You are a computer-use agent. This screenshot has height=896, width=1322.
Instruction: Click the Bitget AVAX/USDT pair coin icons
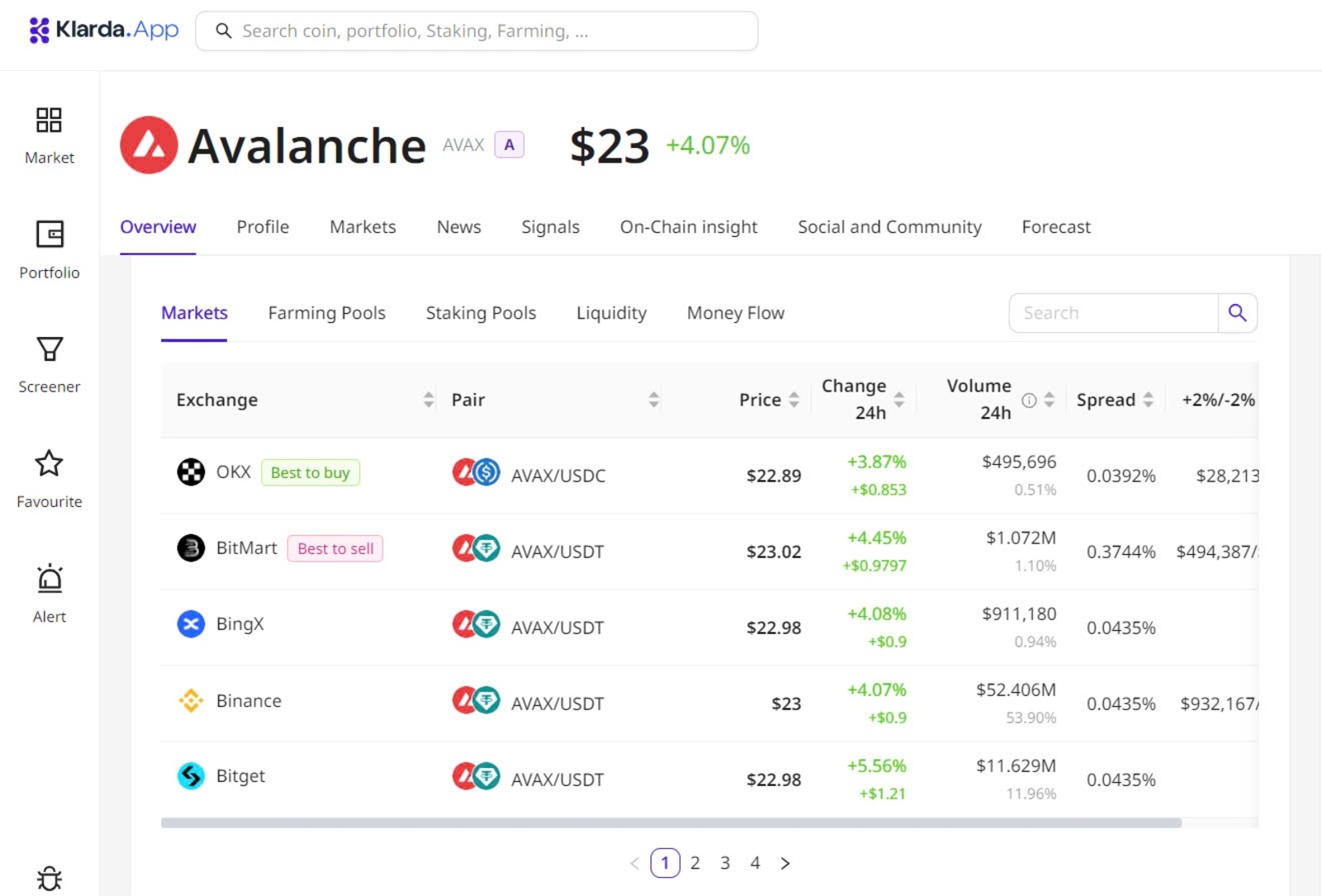476,776
